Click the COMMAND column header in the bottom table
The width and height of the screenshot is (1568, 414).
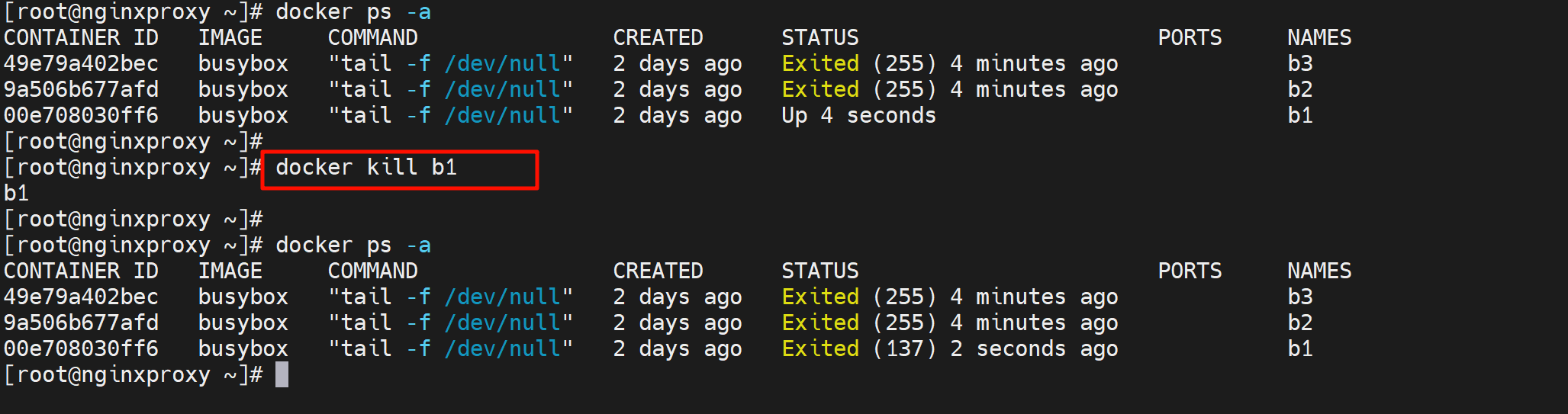click(x=372, y=271)
